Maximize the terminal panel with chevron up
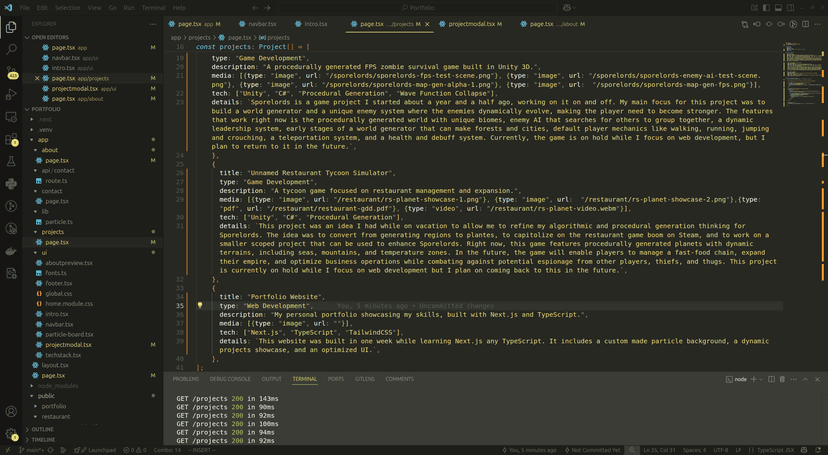 coord(805,380)
